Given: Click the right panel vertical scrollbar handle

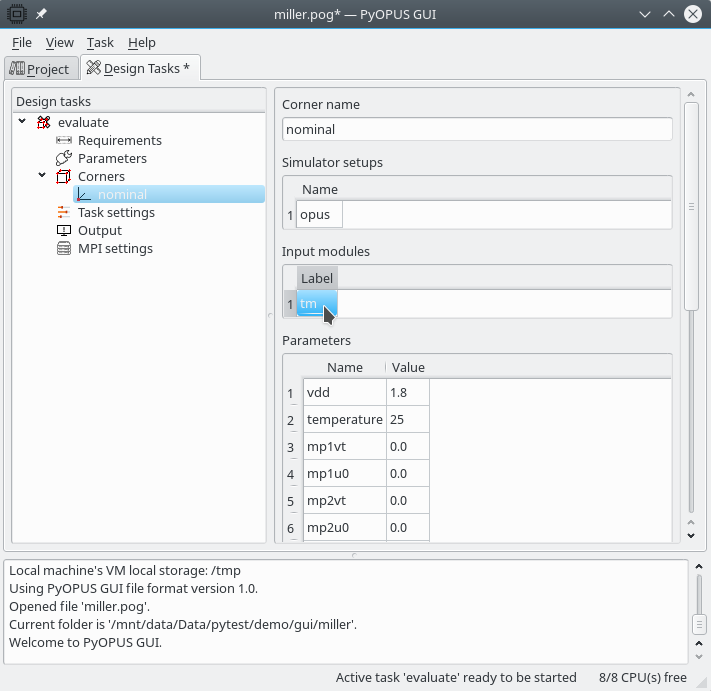Looking at the screenshot, I should tap(690, 207).
